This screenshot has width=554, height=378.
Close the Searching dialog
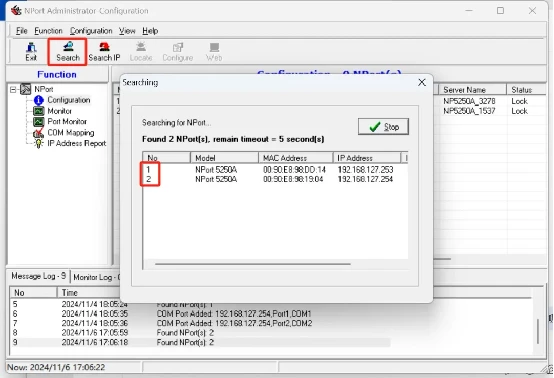click(x=422, y=82)
